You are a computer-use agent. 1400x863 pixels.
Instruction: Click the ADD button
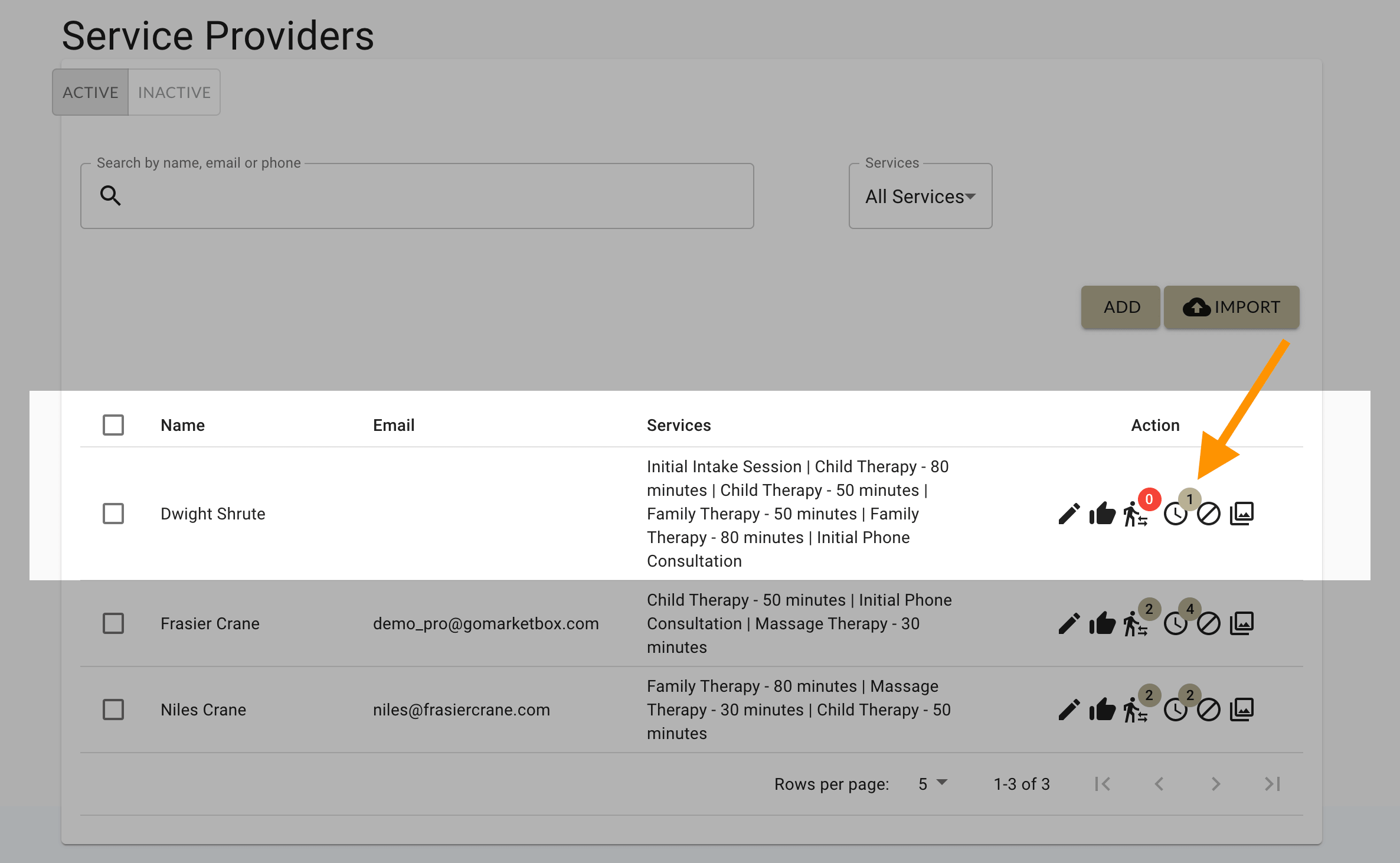coord(1120,307)
